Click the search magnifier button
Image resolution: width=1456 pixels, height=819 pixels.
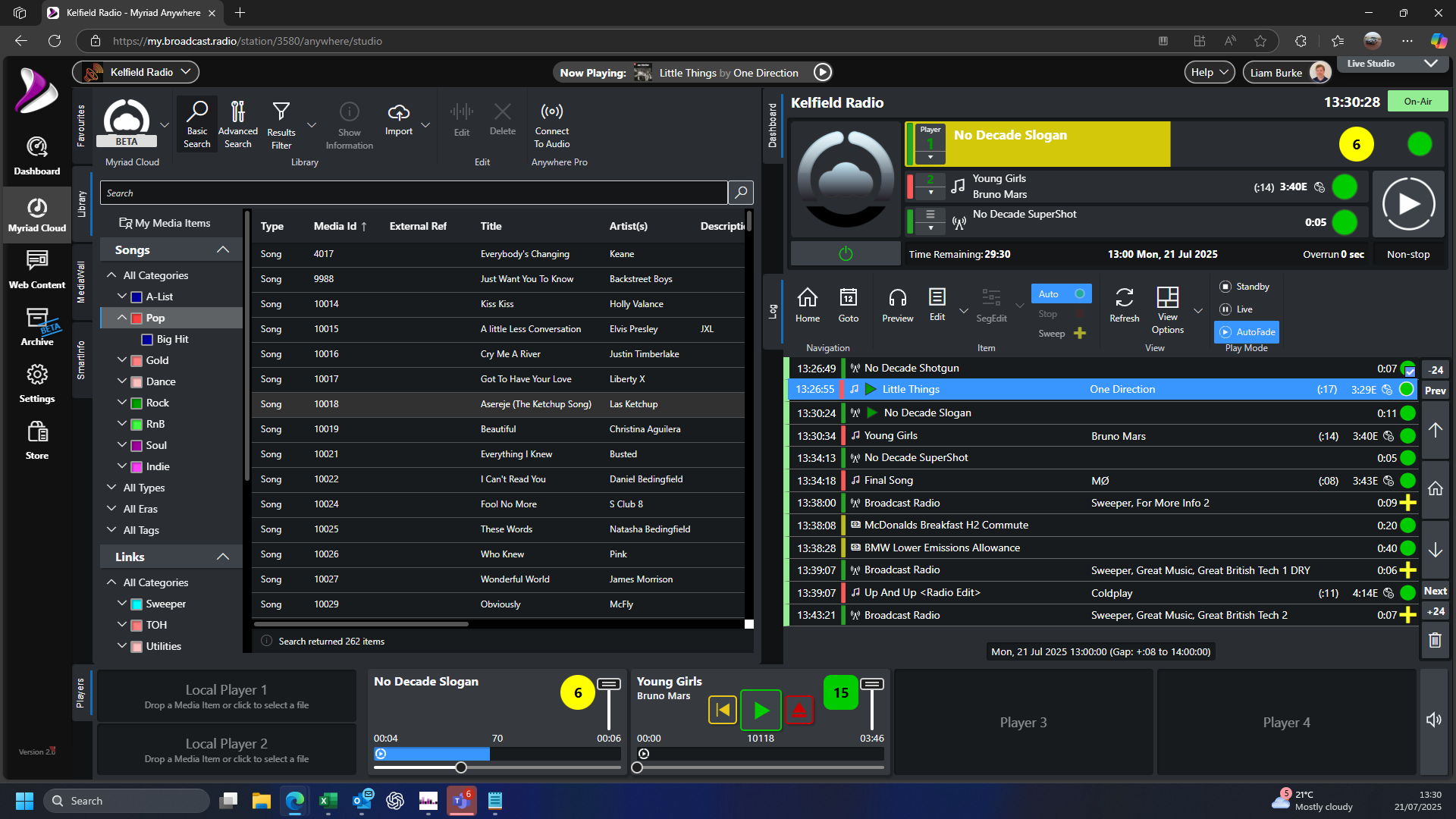point(741,193)
